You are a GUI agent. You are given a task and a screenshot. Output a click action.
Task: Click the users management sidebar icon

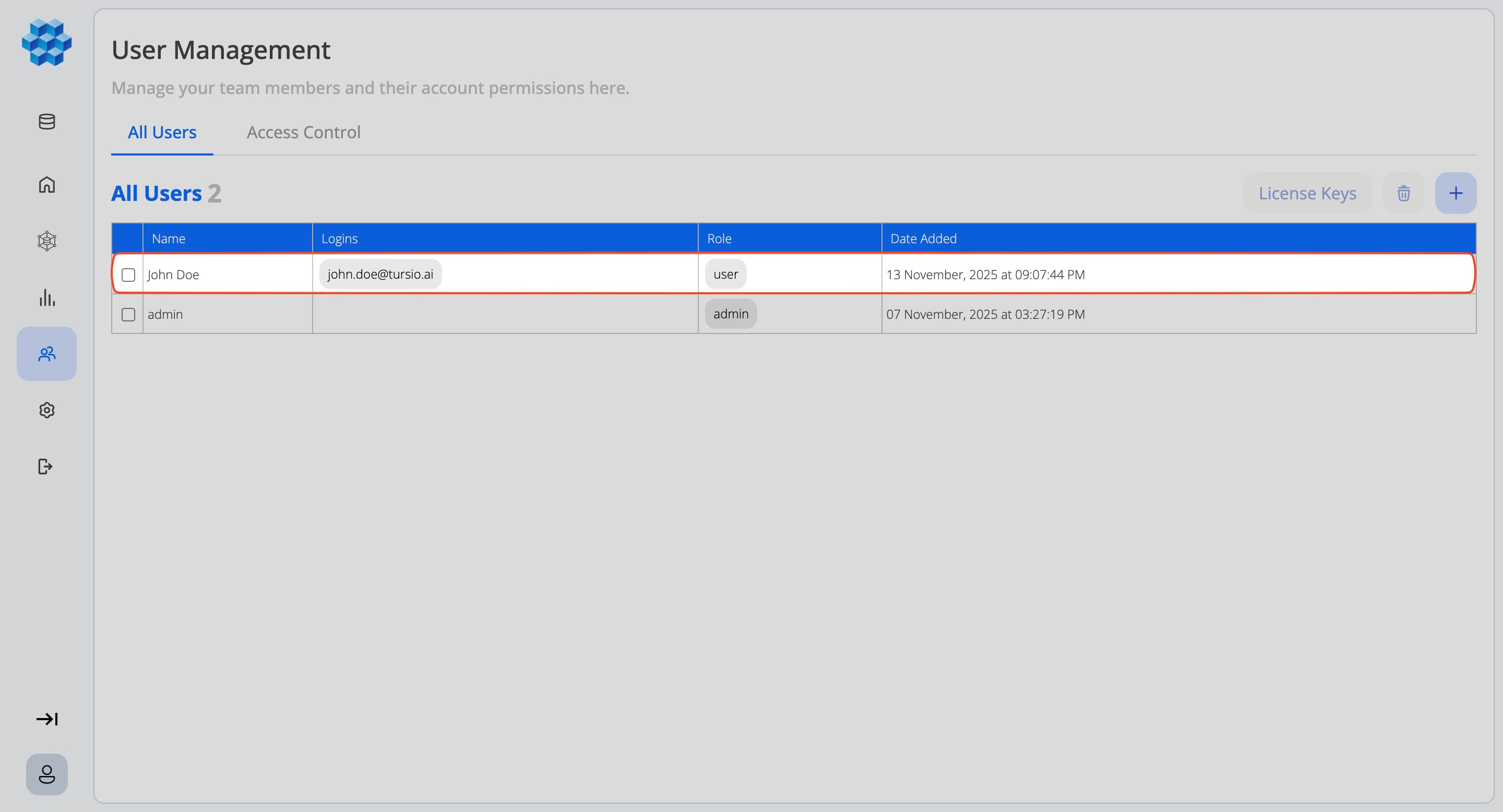tap(46, 353)
